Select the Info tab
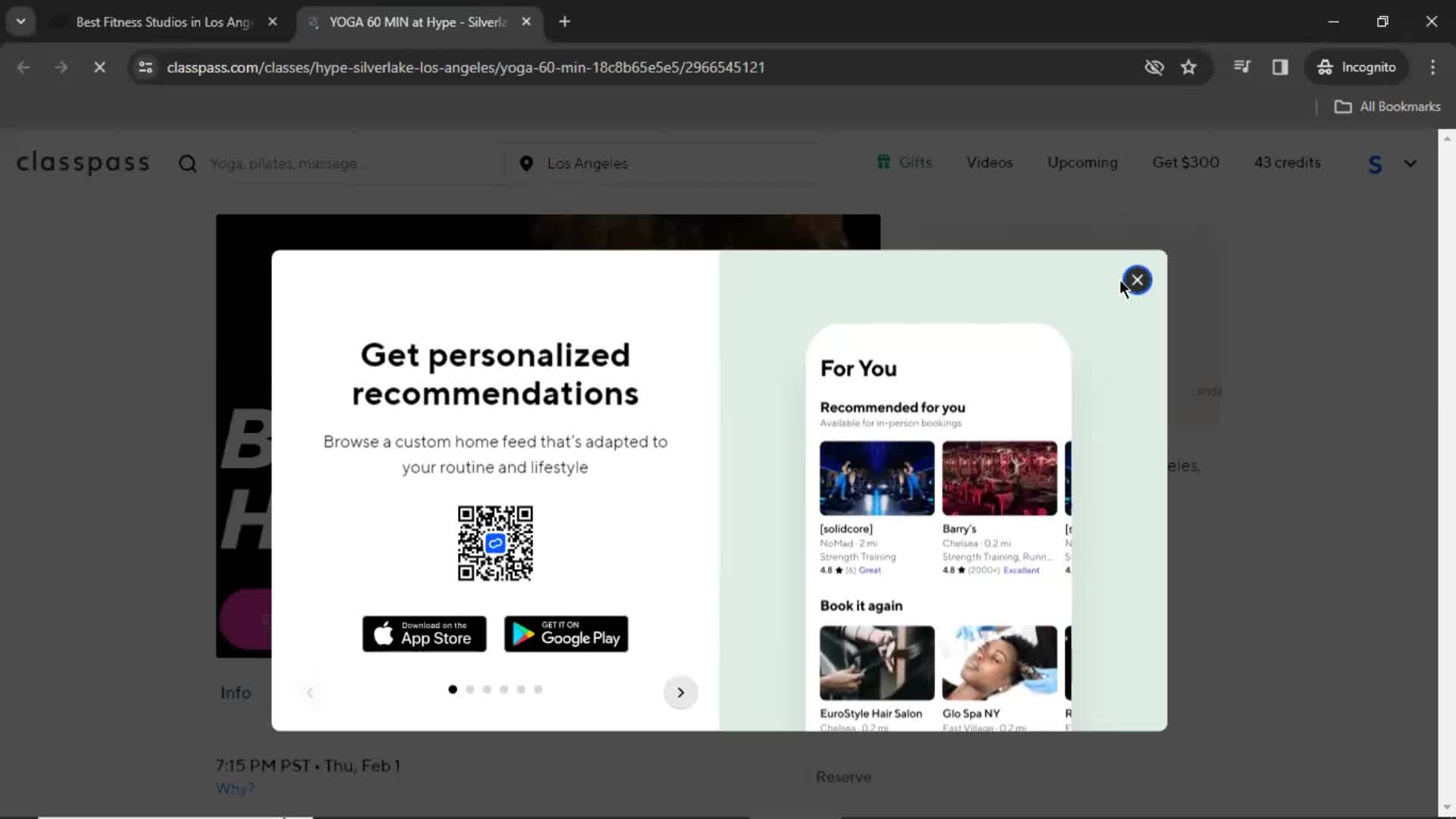Viewport: 1456px width, 819px height. click(x=236, y=693)
